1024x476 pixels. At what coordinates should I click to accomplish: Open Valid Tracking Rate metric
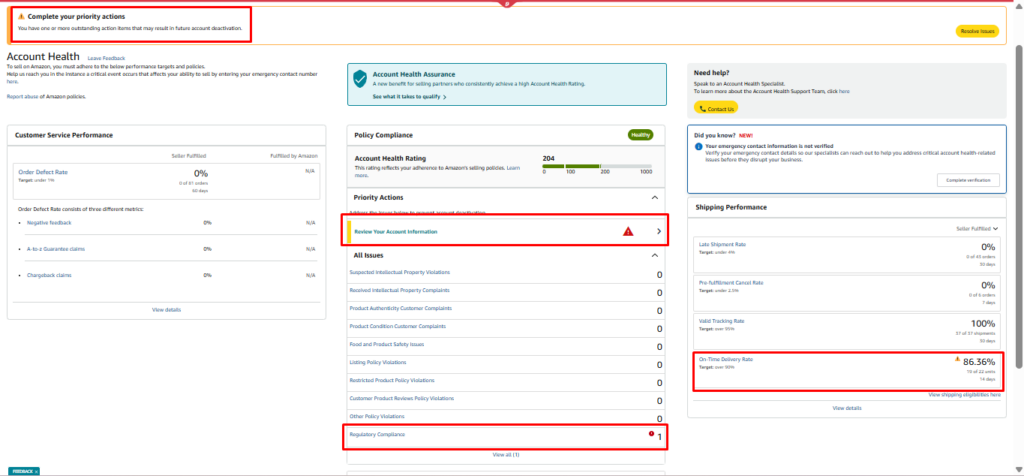[722, 321]
